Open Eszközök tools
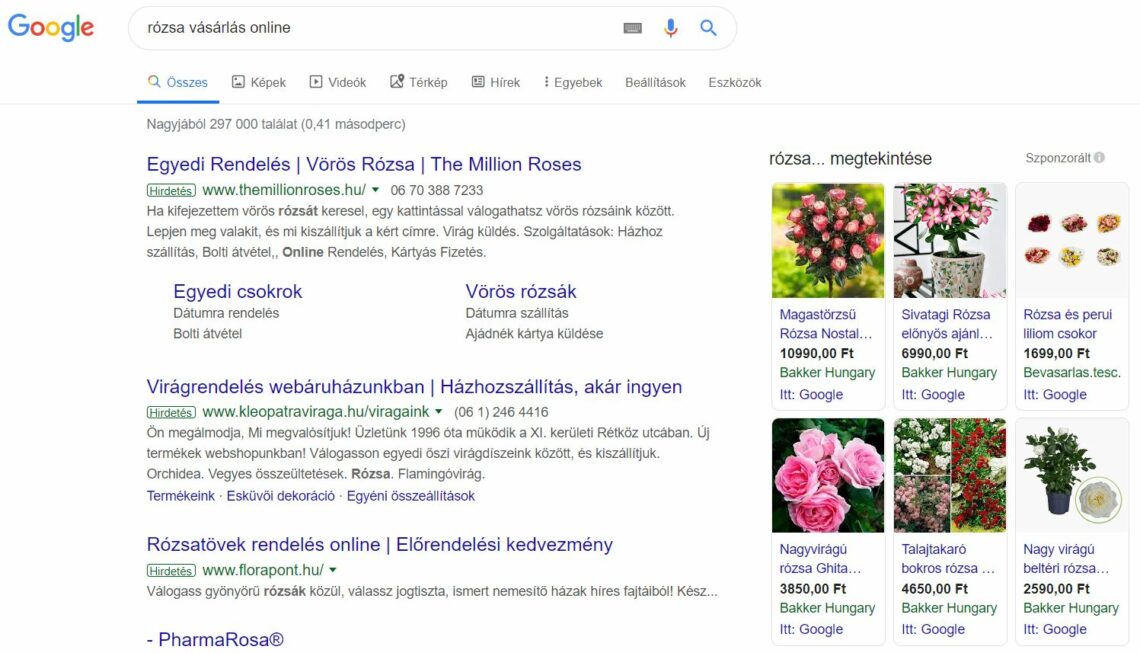 (734, 82)
